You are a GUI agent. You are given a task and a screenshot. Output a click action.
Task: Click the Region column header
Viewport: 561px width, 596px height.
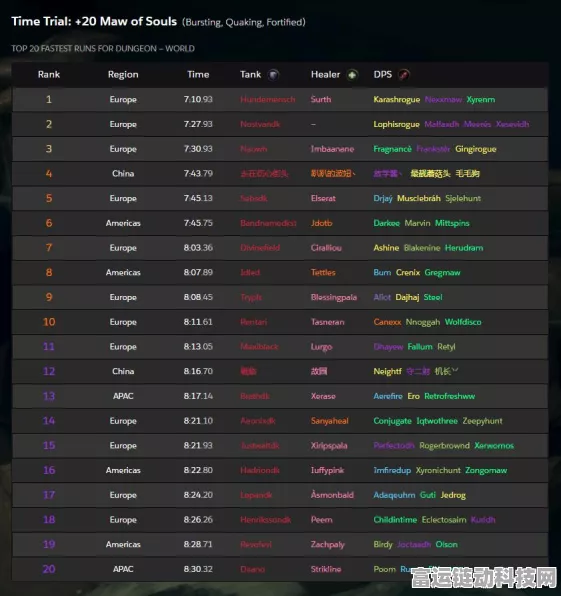[123, 74]
